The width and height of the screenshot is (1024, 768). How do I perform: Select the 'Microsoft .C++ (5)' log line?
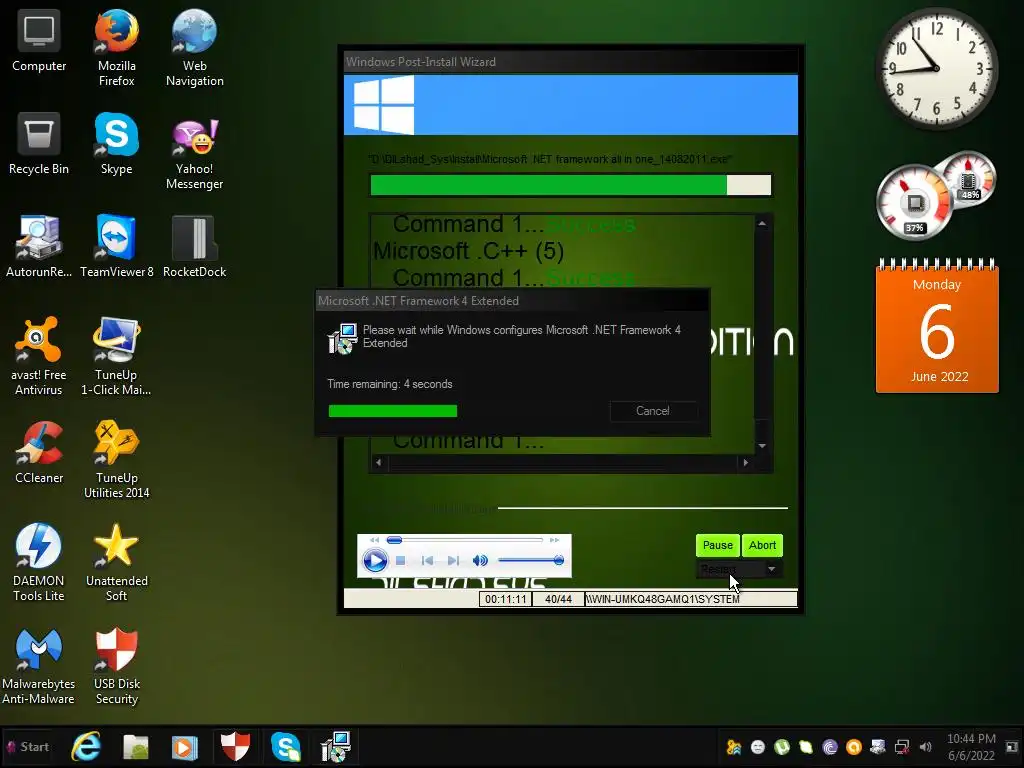pyautogui.click(x=468, y=251)
